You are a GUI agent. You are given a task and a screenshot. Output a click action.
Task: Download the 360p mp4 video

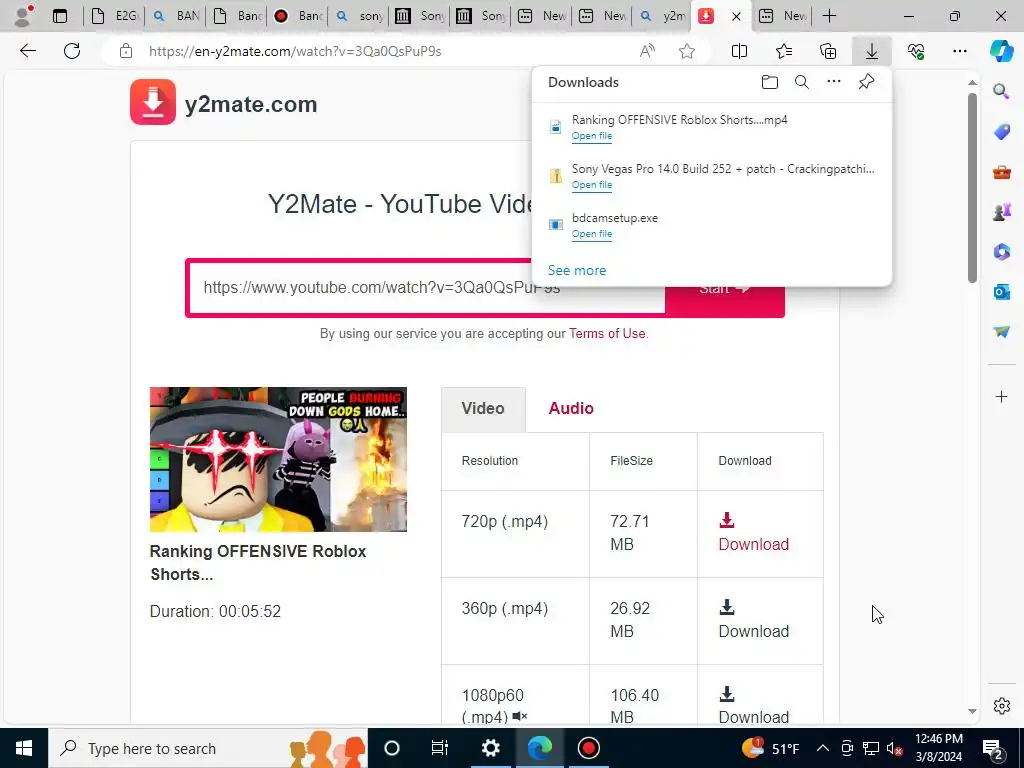pos(754,620)
